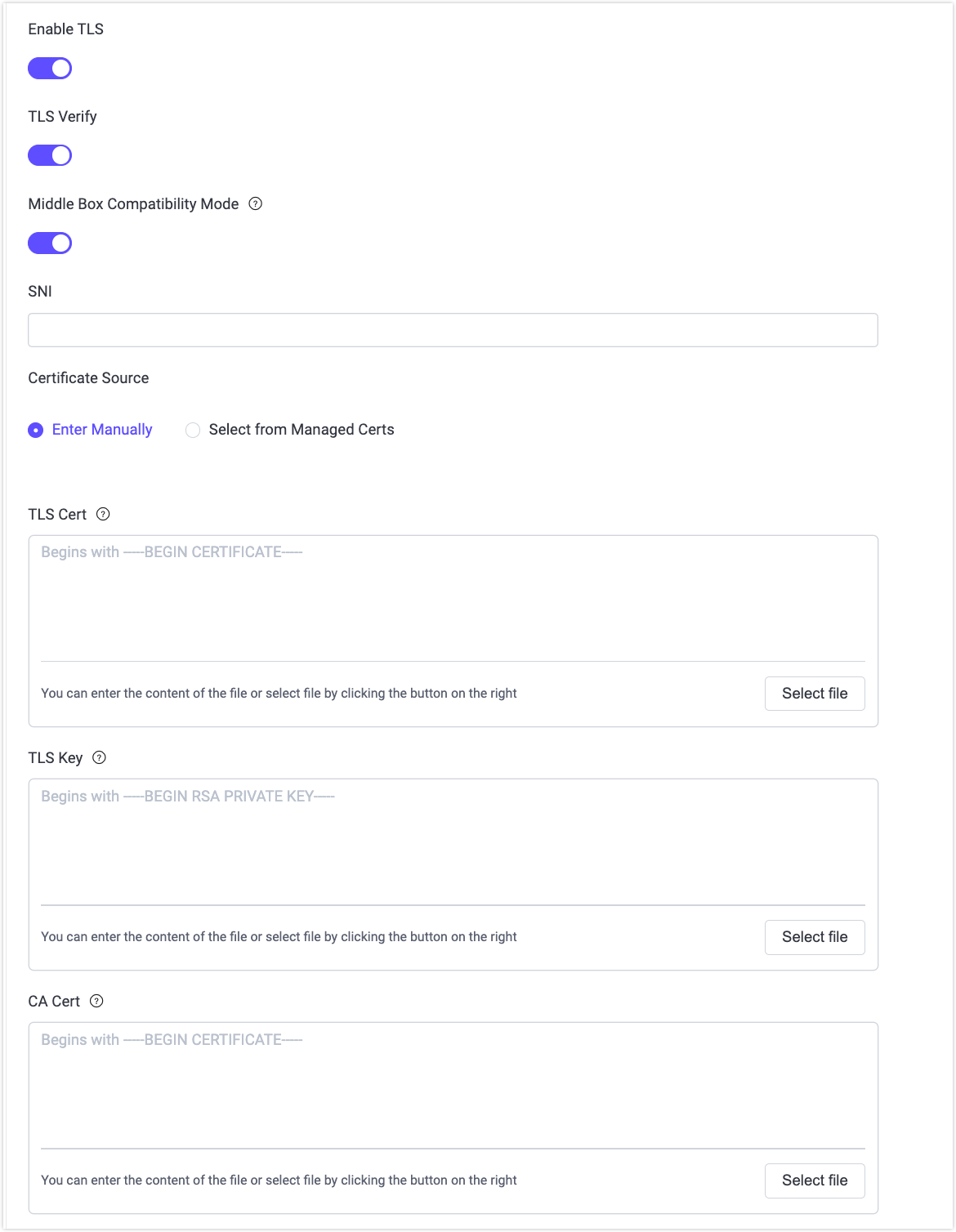Click inside the SNI input field

coord(452,329)
